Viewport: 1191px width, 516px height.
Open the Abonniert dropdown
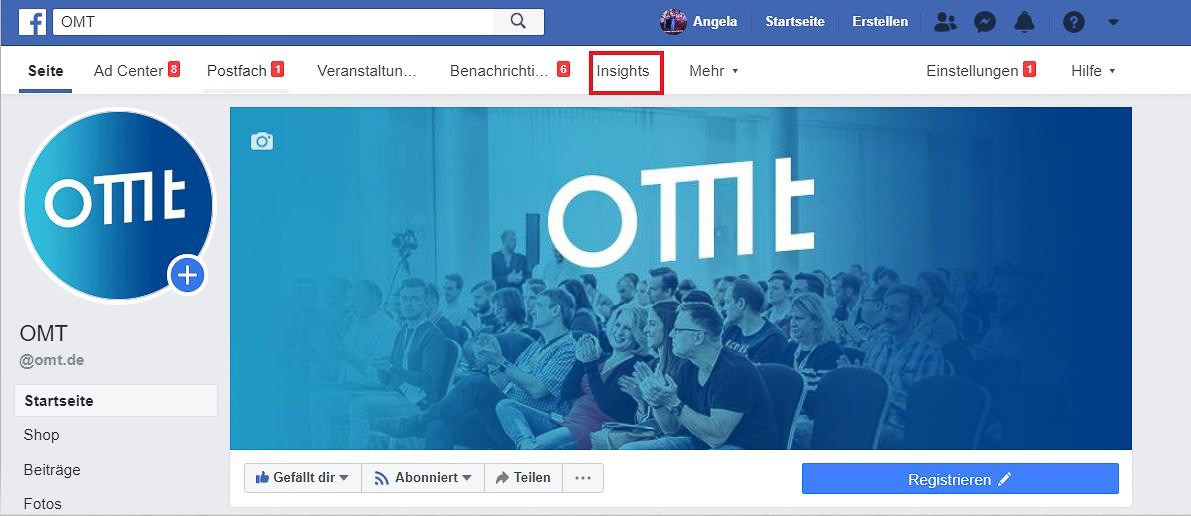tap(423, 478)
